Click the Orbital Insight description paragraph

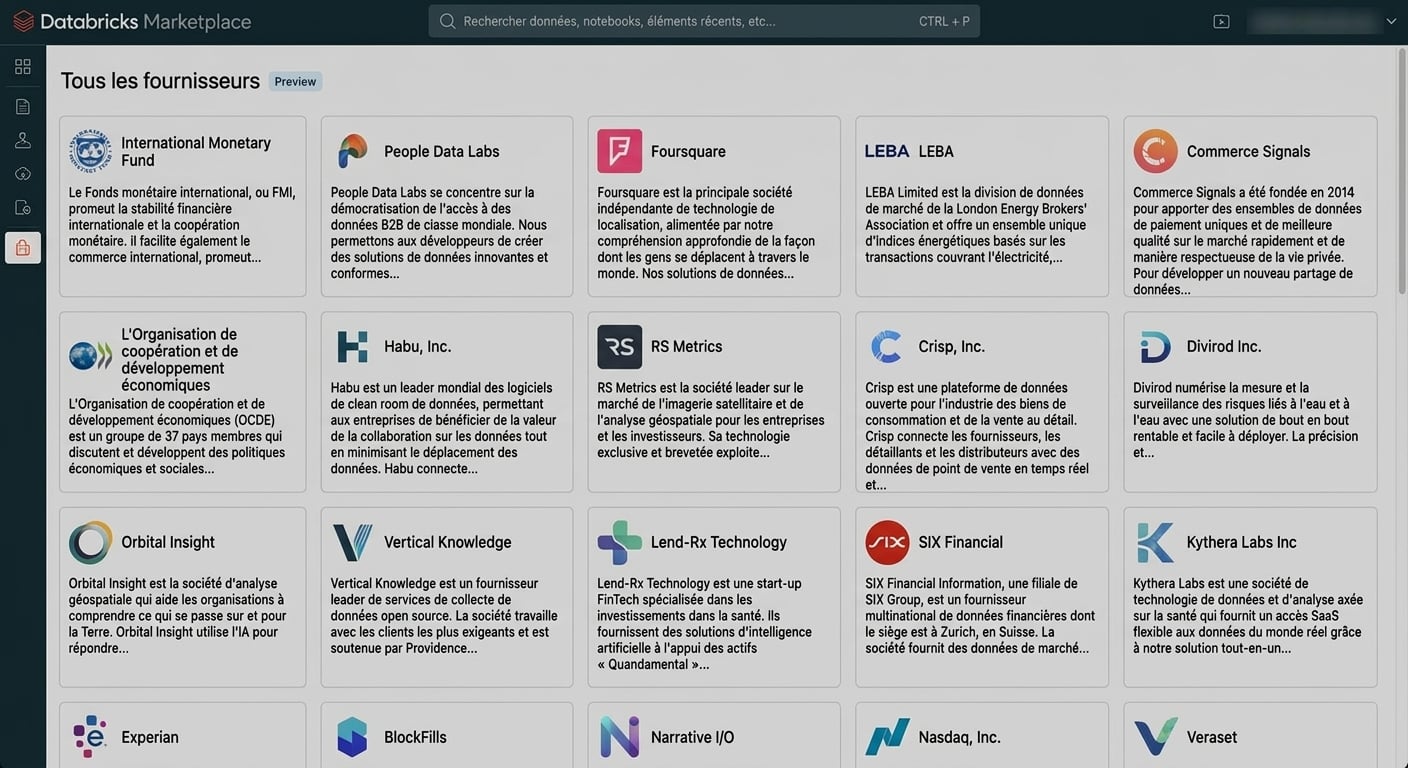tap(178, 616)
